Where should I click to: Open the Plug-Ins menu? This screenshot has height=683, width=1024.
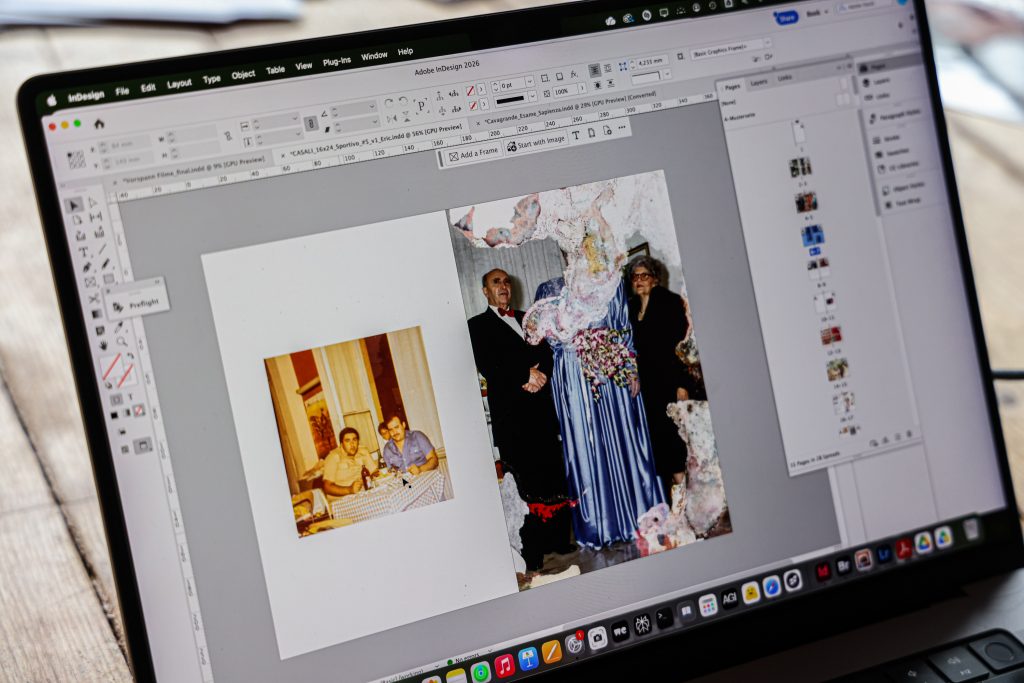336,62
